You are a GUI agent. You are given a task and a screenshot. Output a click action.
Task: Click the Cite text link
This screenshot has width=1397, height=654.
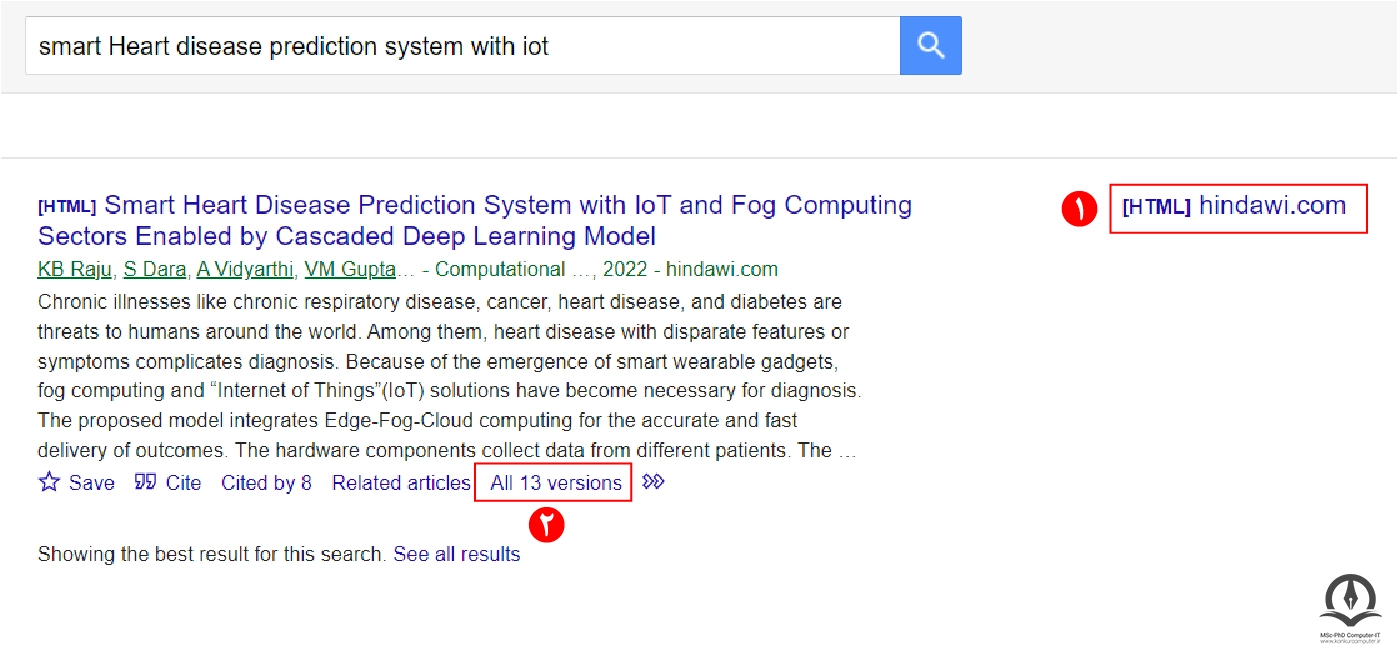[x=184, y=483]
